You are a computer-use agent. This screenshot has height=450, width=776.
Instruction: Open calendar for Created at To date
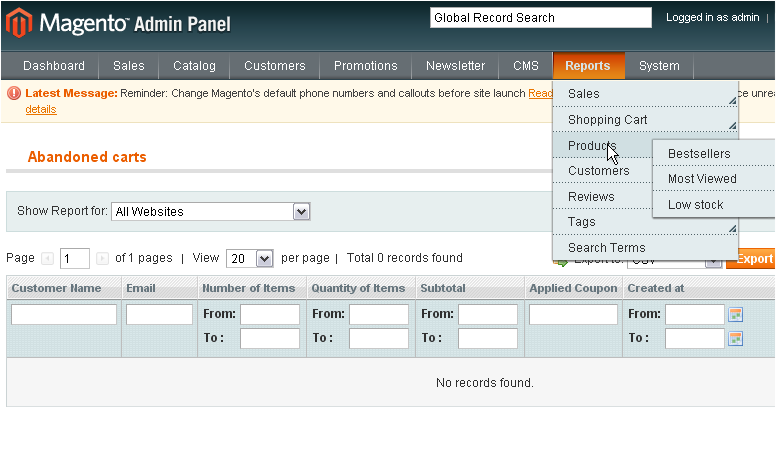coord(736,338)
